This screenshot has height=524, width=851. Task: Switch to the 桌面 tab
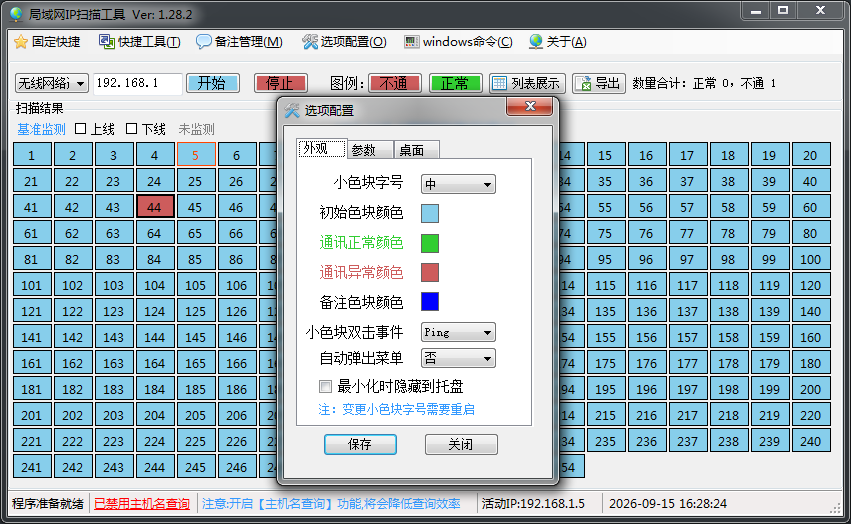pos(416,150)
